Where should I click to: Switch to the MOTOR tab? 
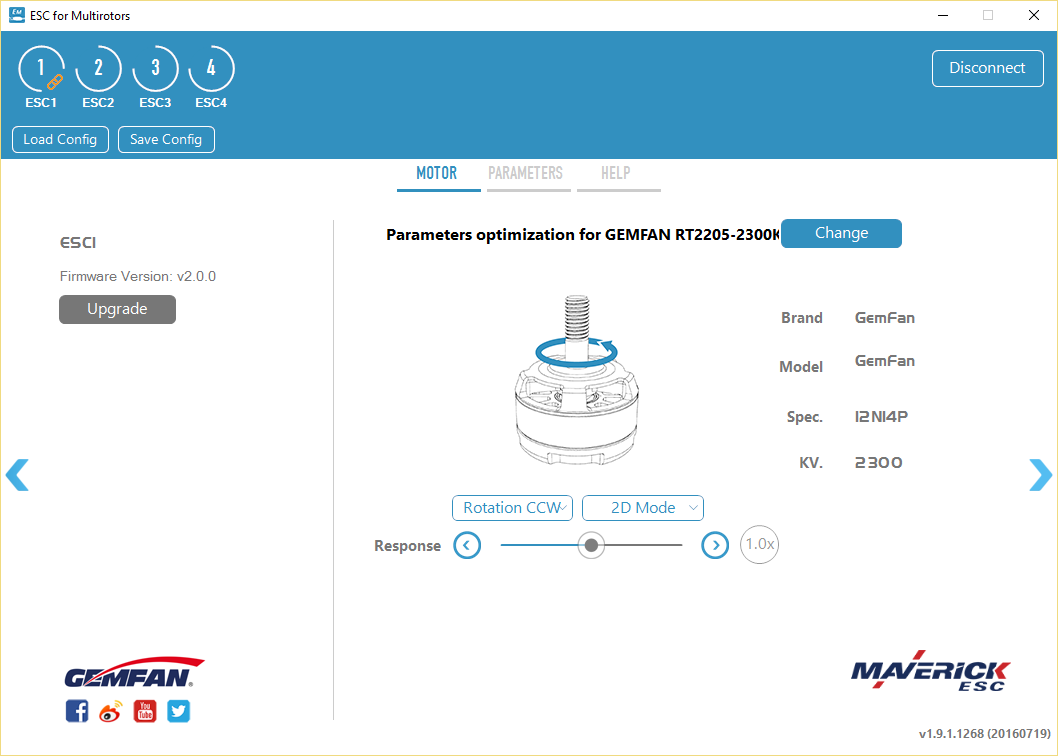(438, 175)
